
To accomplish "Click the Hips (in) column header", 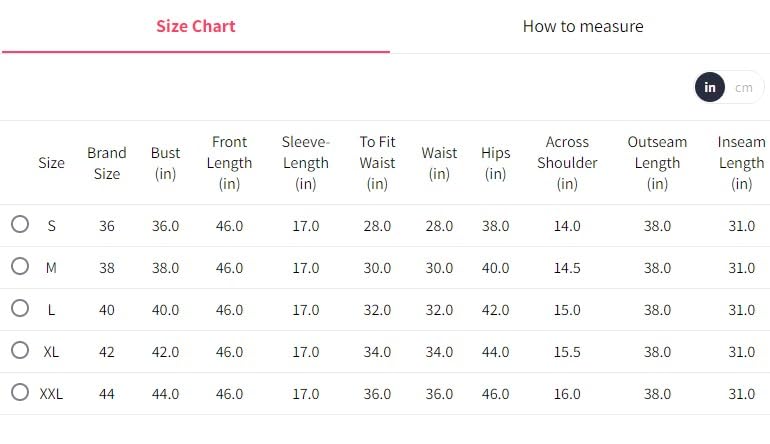I will (495, 163).
